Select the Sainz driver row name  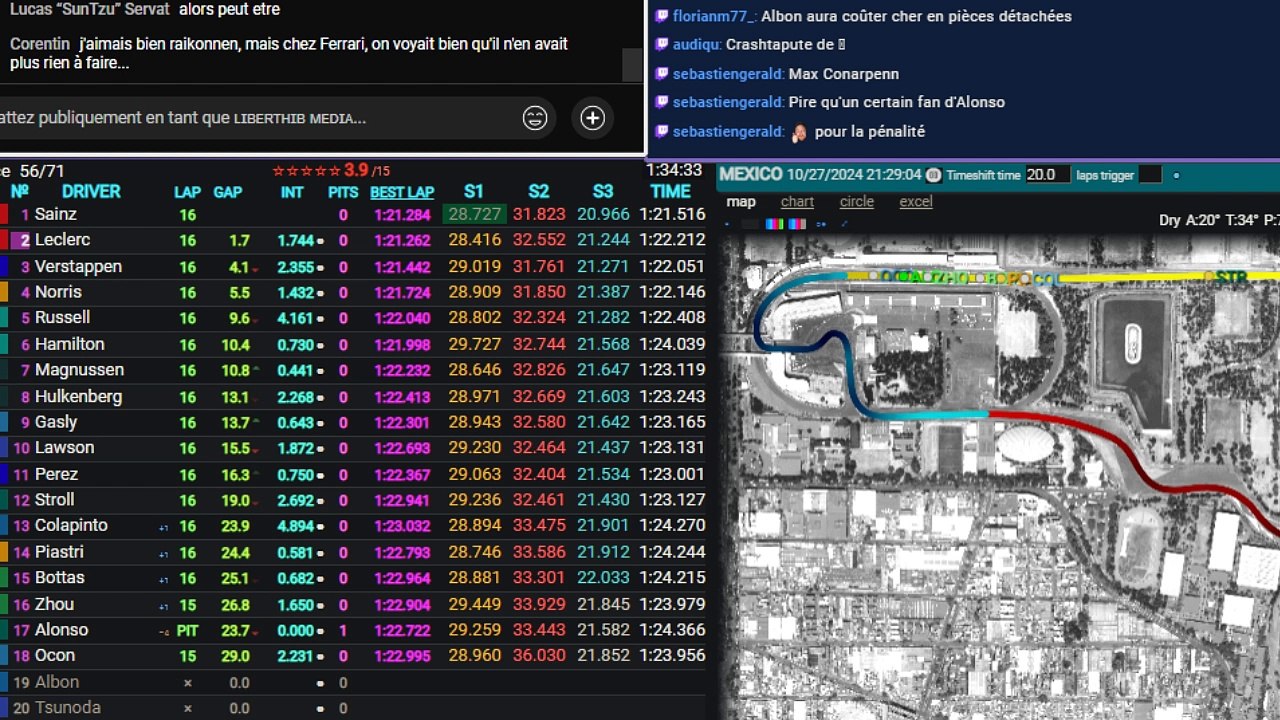56,214
